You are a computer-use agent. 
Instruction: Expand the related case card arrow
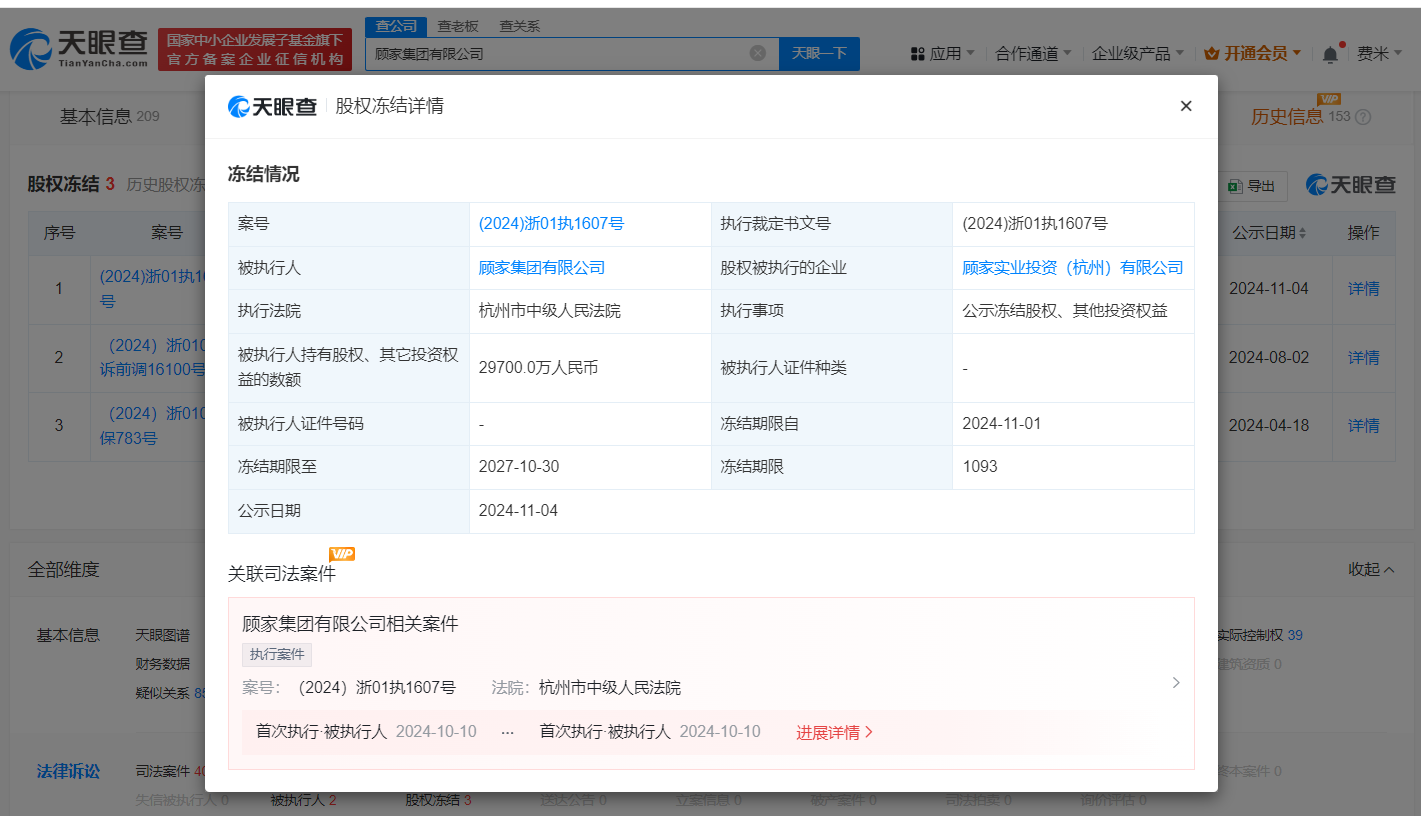point(1176,683)
